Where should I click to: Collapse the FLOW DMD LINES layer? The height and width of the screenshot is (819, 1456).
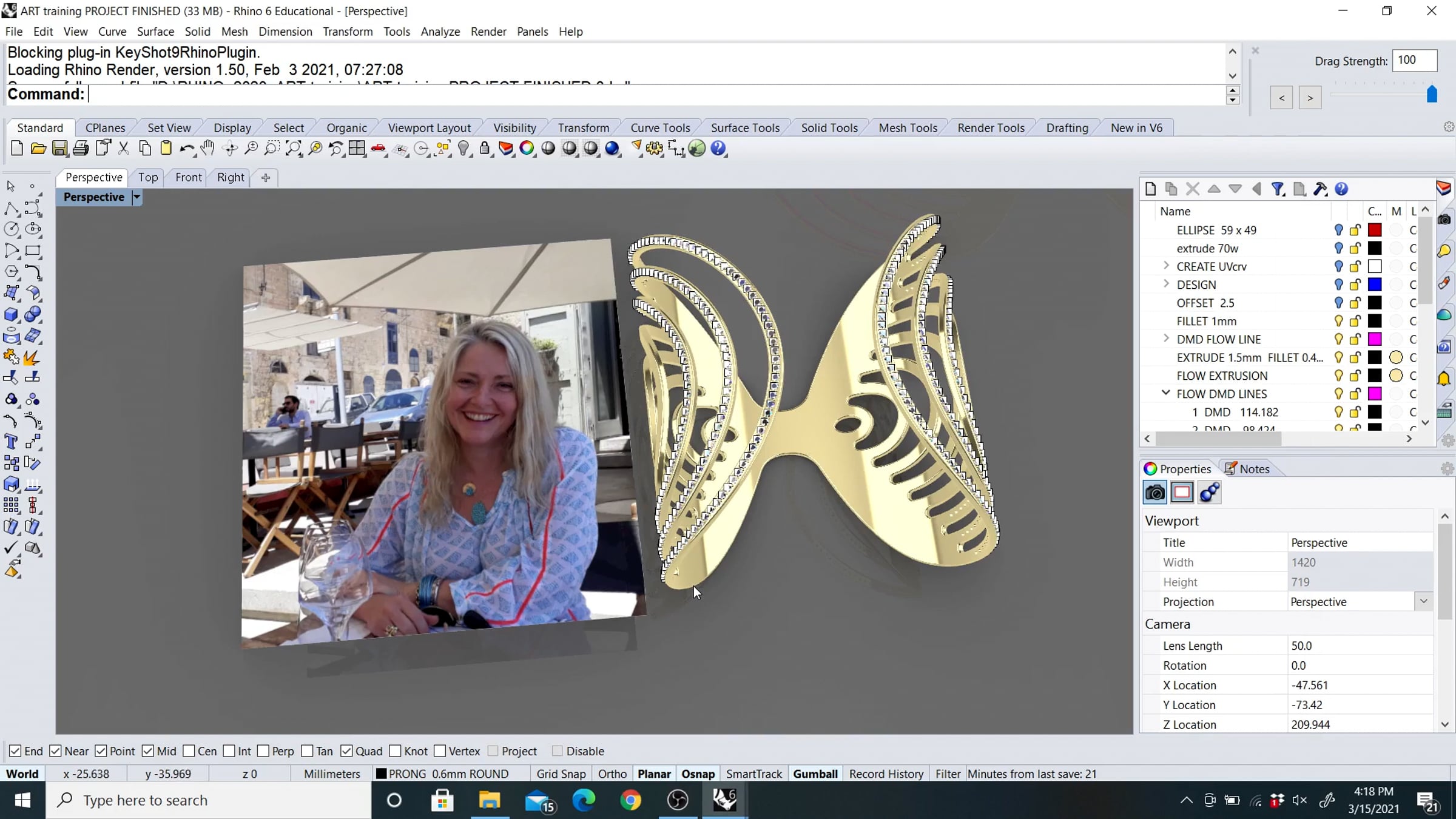1166,393
